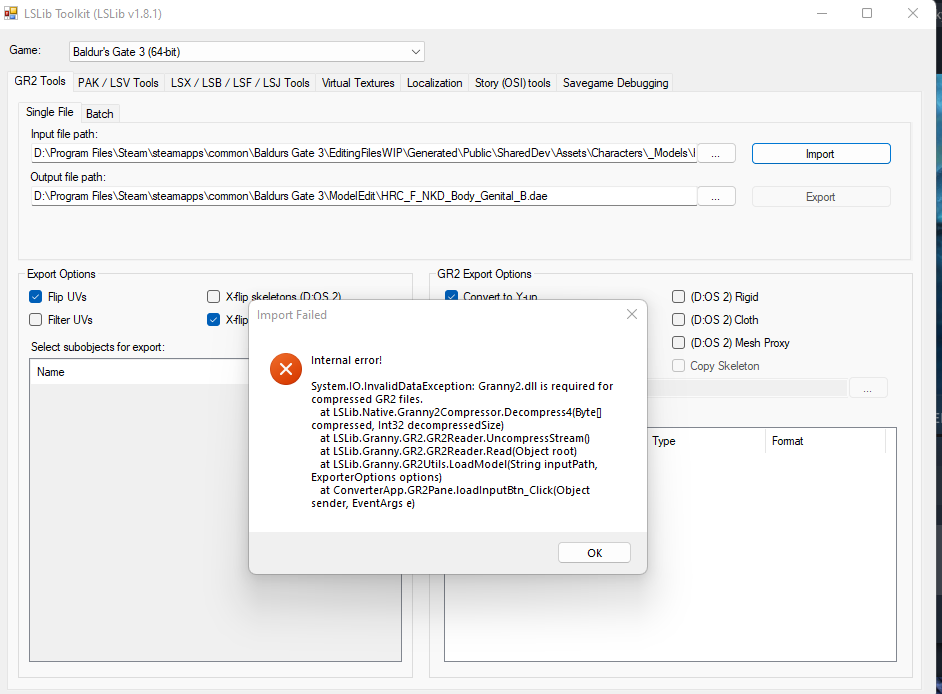This screenshot has width=942, height=694.
Task: Close the Import Failed dialog with X
Action: [x=631, y=314]
